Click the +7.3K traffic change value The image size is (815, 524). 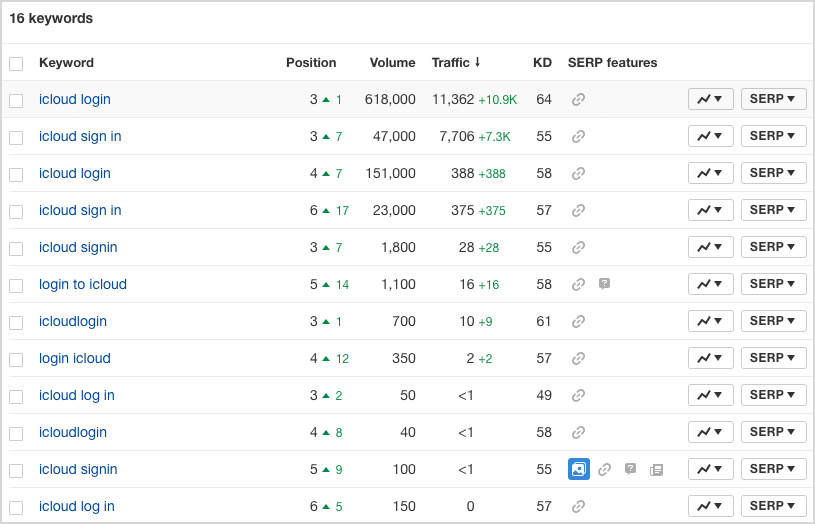click(494, 137)
